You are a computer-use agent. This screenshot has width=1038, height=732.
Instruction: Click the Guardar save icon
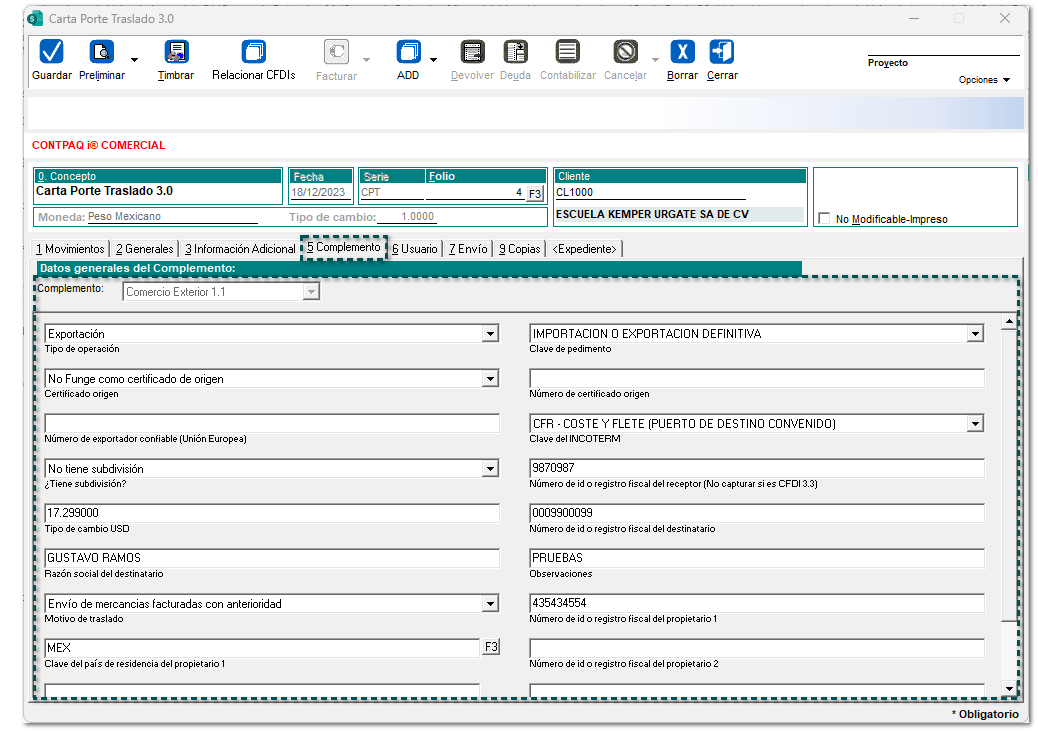(x=51, y=53)
